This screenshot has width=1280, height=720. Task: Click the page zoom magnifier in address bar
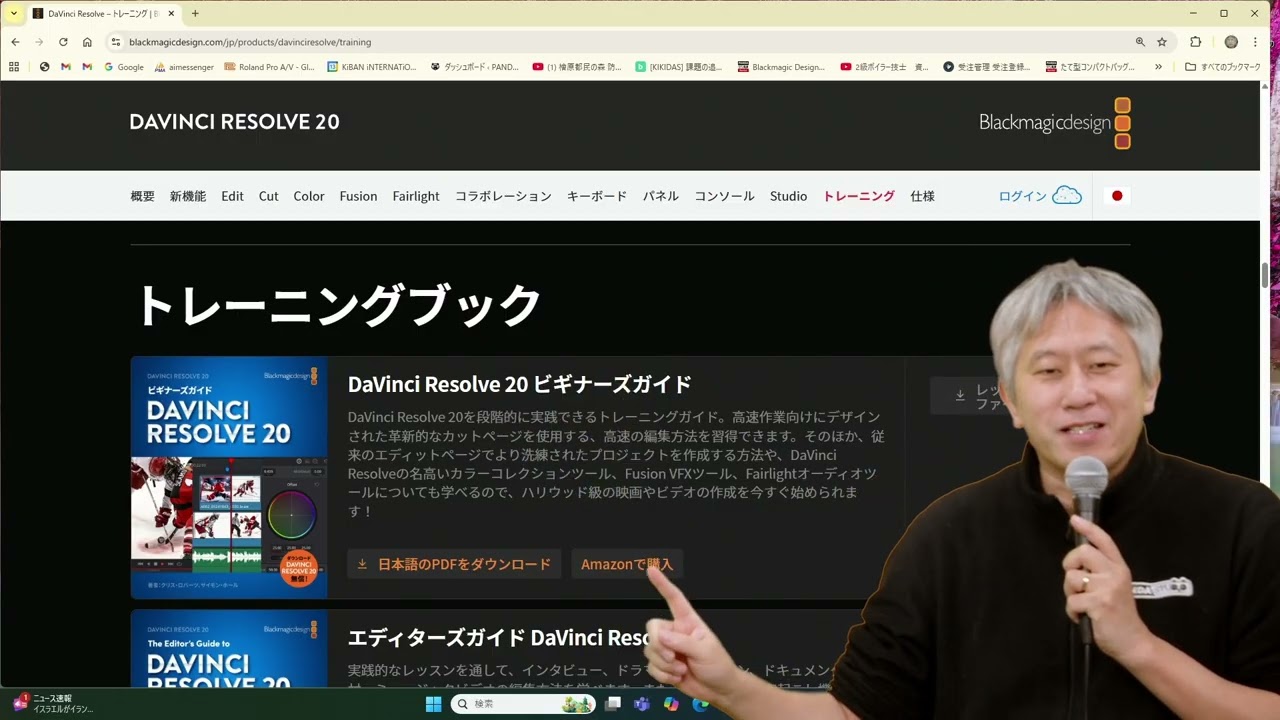[x=1140, y=42]
